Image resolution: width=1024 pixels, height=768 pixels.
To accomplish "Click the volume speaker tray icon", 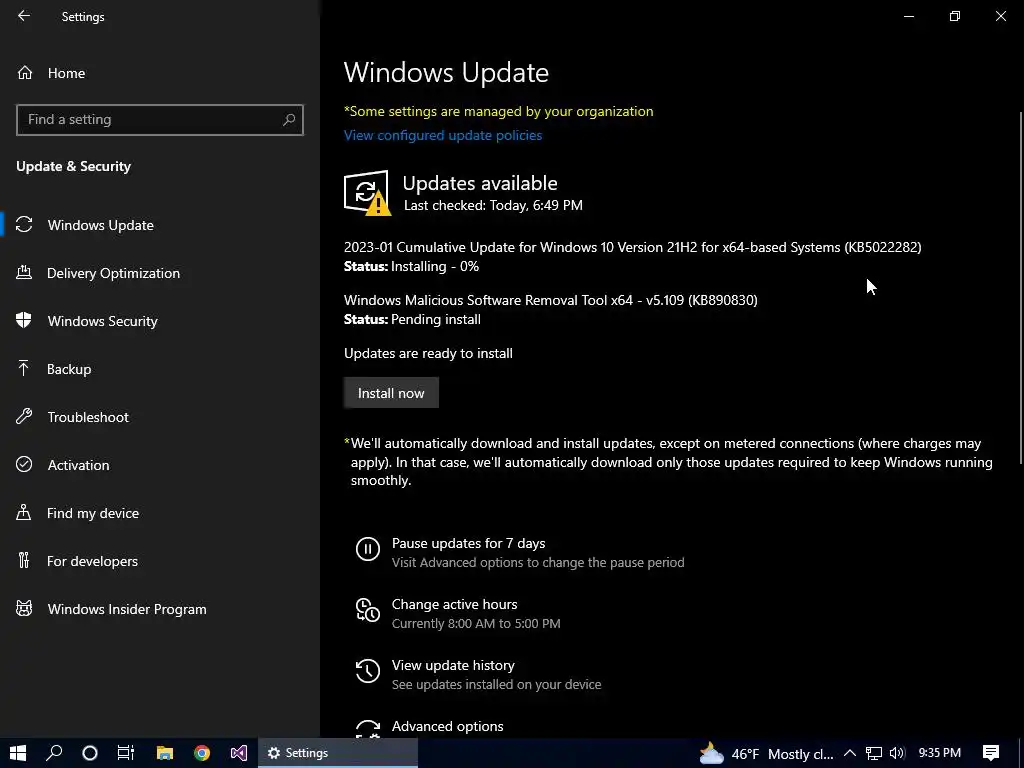I will (897, 753).
